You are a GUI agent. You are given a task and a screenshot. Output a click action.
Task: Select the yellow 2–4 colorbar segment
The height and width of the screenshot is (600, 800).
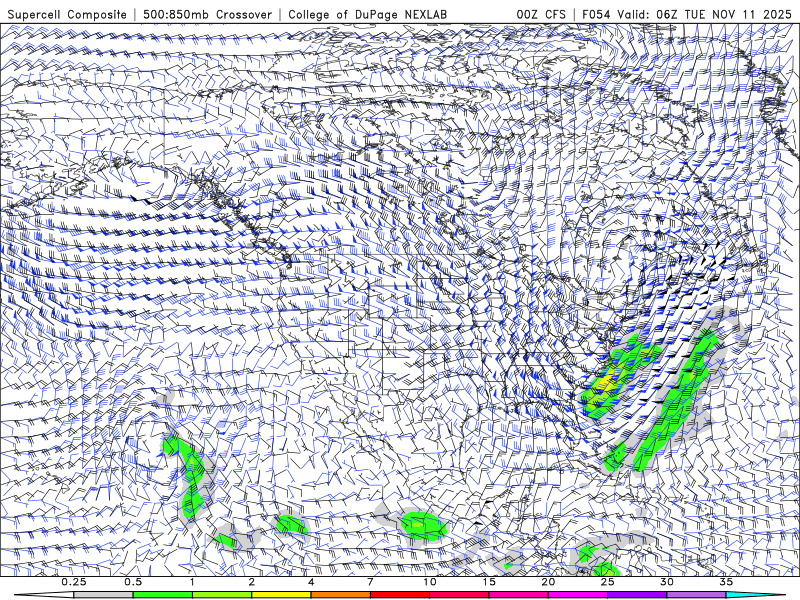coord(281,595)
